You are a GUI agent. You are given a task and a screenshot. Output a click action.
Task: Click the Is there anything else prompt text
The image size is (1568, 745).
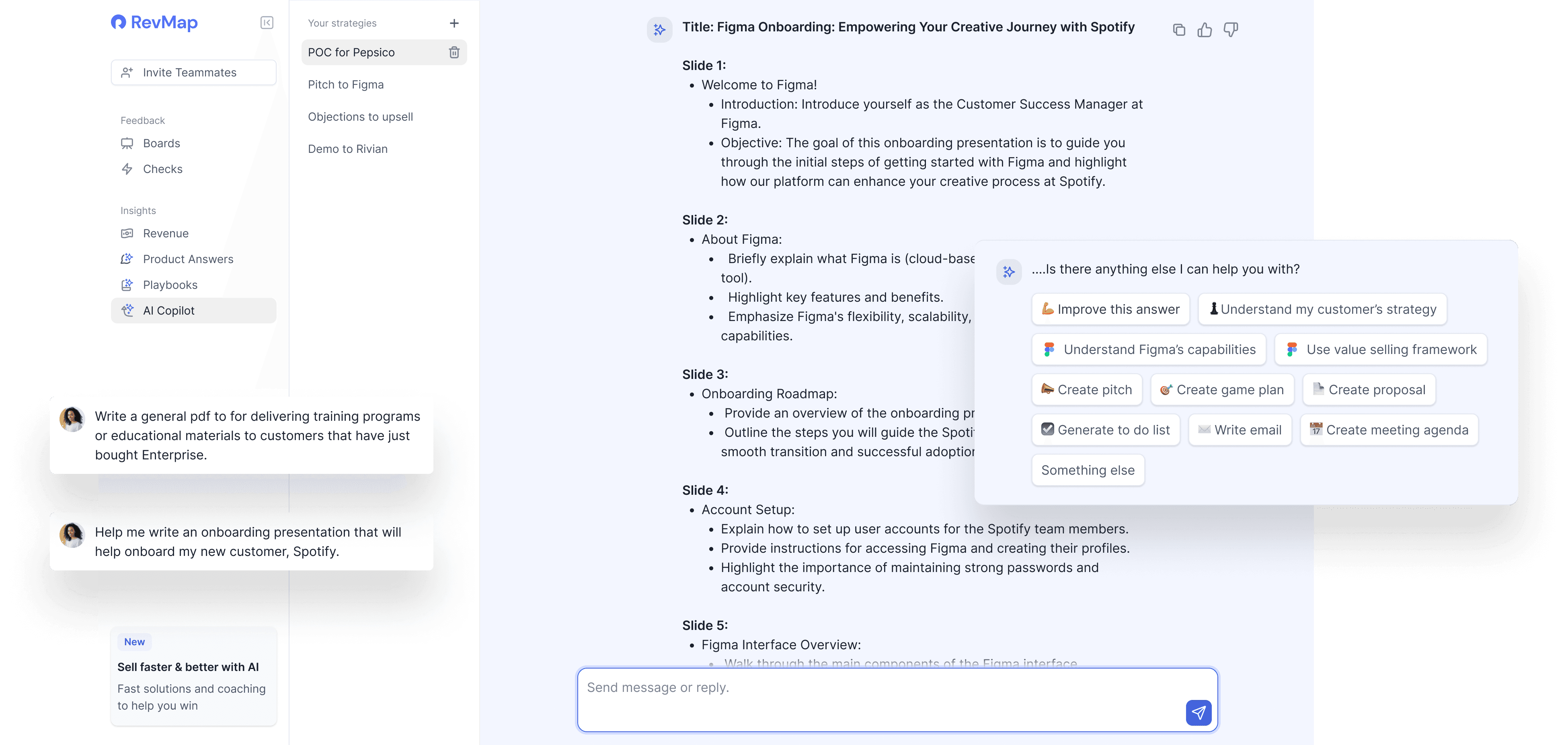click(x=1166, y=269)
